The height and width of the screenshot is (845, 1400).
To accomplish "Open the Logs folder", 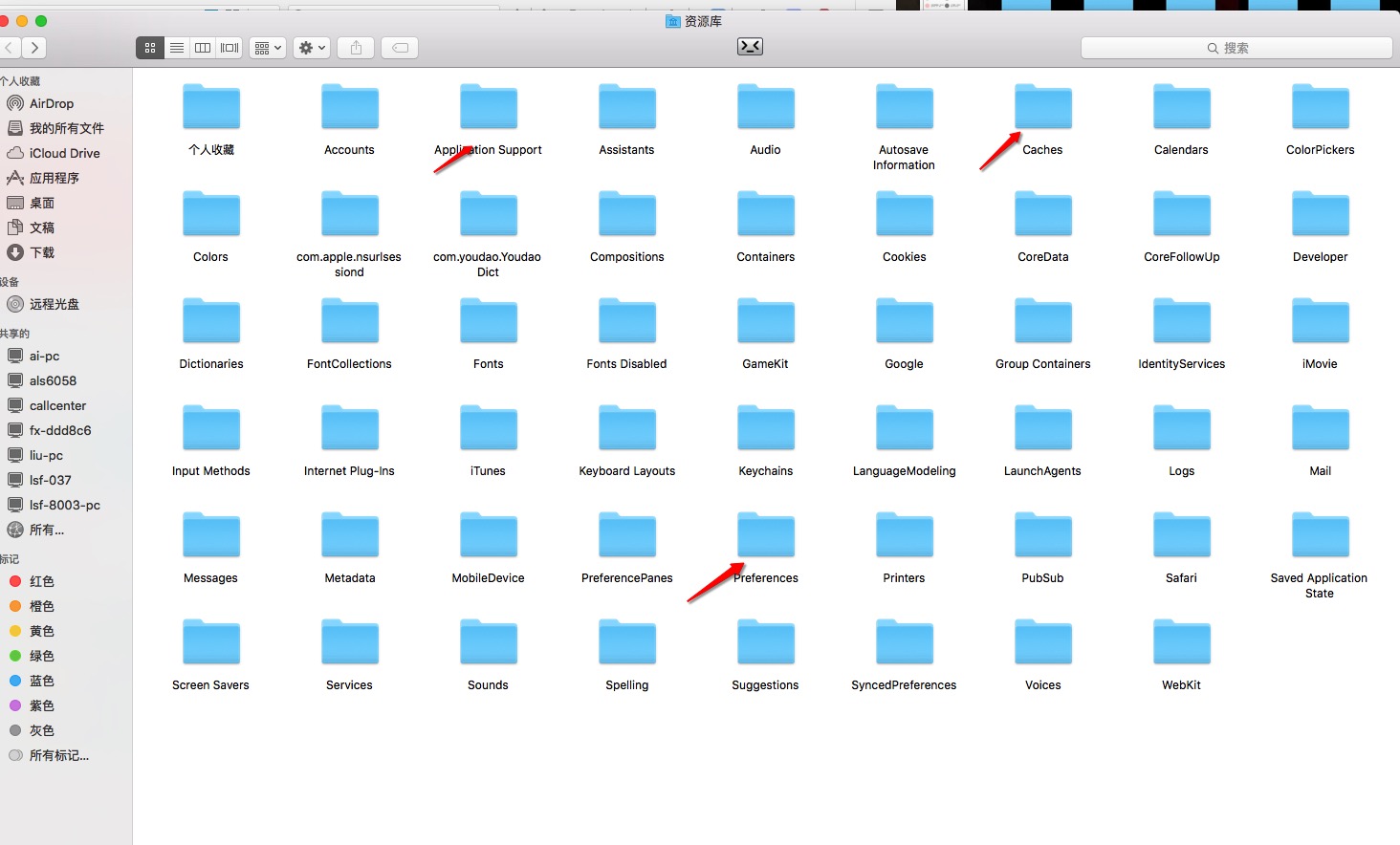I will [x=1181, y=428].
